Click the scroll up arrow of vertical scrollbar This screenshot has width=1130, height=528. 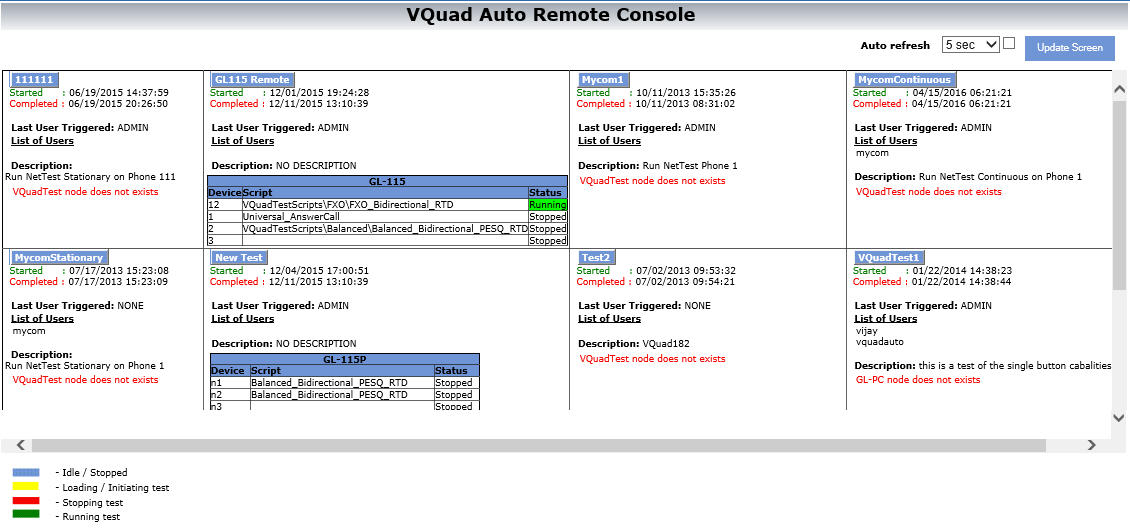coord(1119,90)
